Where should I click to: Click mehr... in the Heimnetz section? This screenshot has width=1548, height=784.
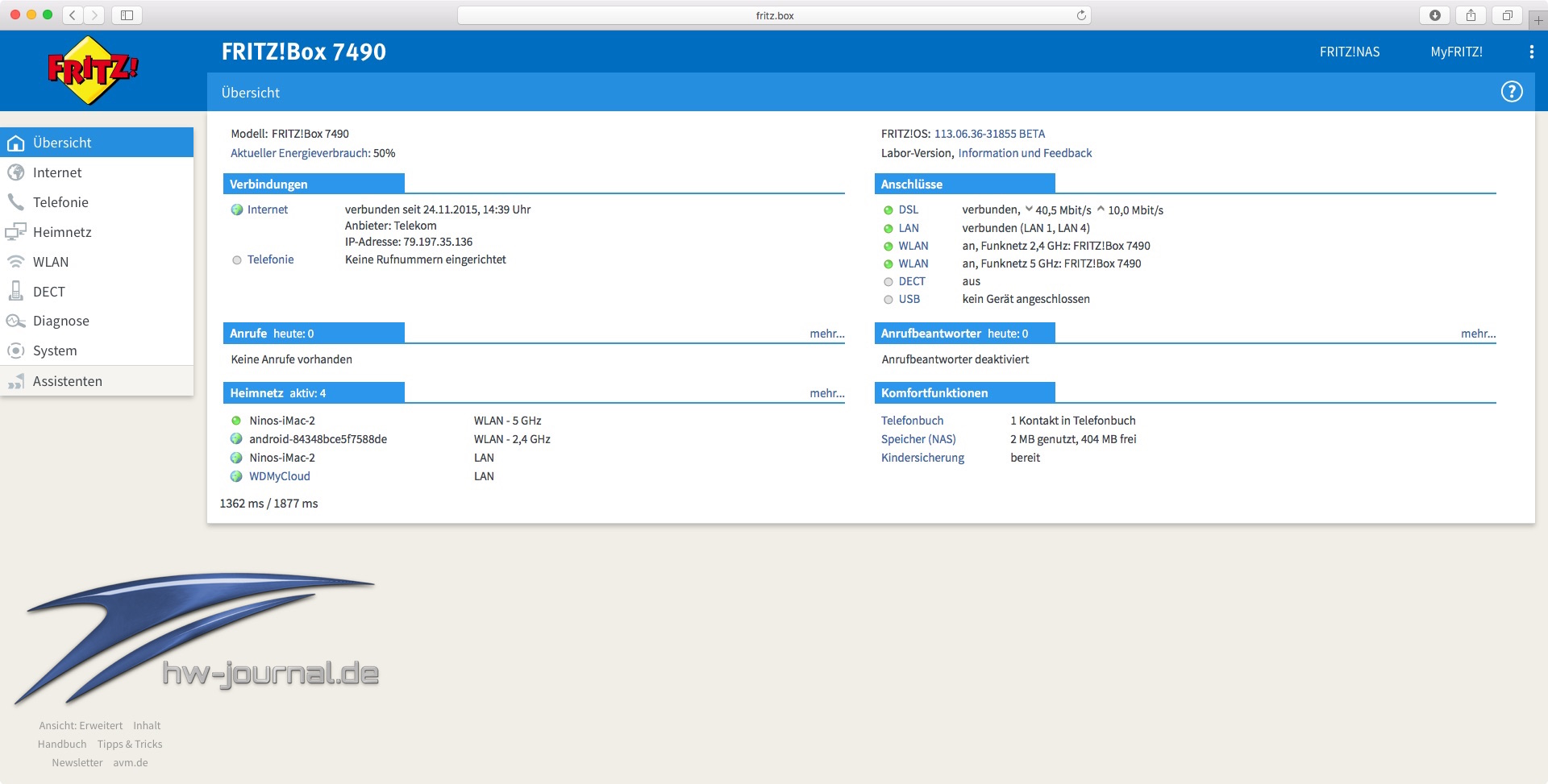[x=827, y=393]
